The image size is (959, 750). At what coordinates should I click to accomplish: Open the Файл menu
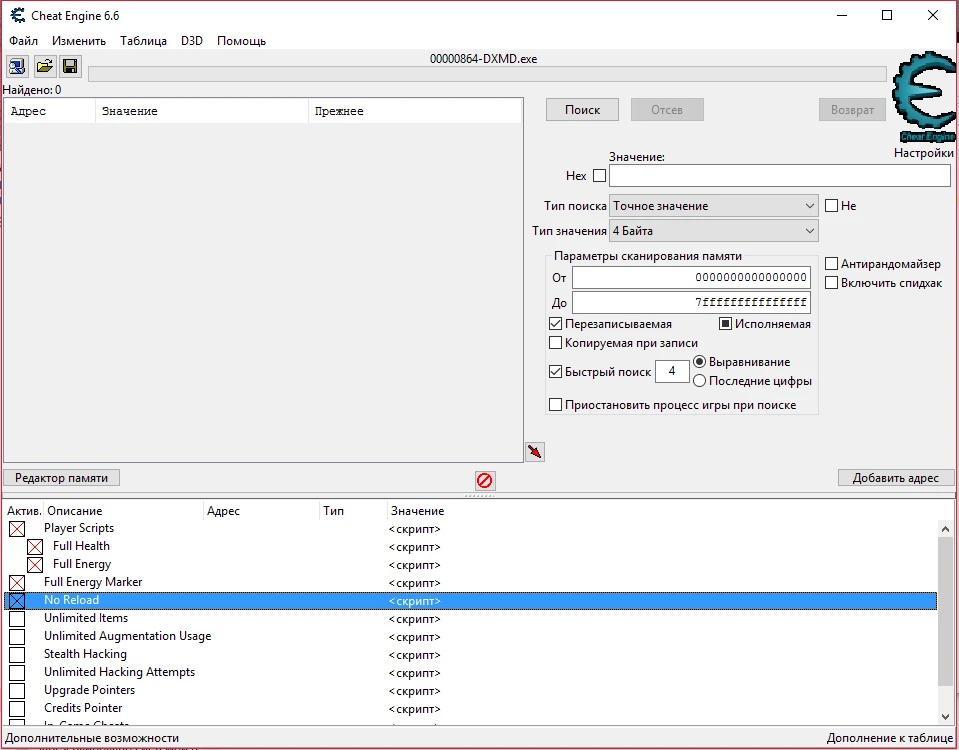[x=23, y=41]
